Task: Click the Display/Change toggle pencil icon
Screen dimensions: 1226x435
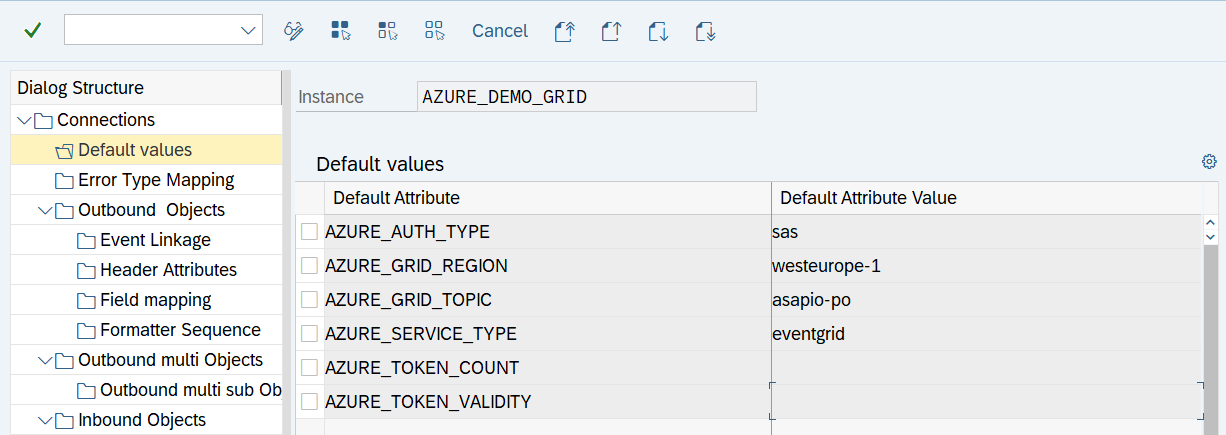Action: pos(293,31)
